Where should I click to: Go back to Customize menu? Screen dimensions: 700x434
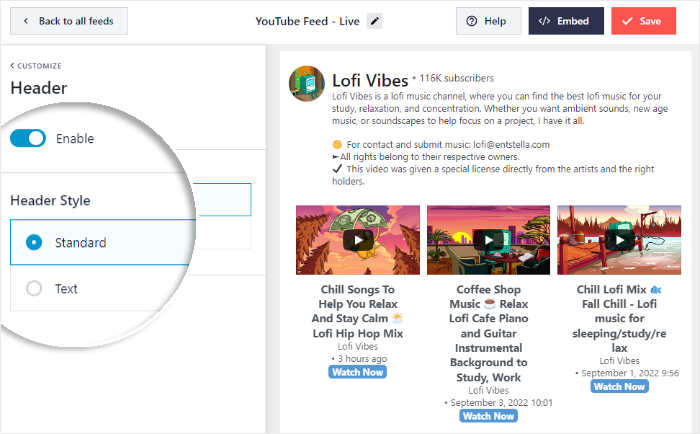pos(36,66)
